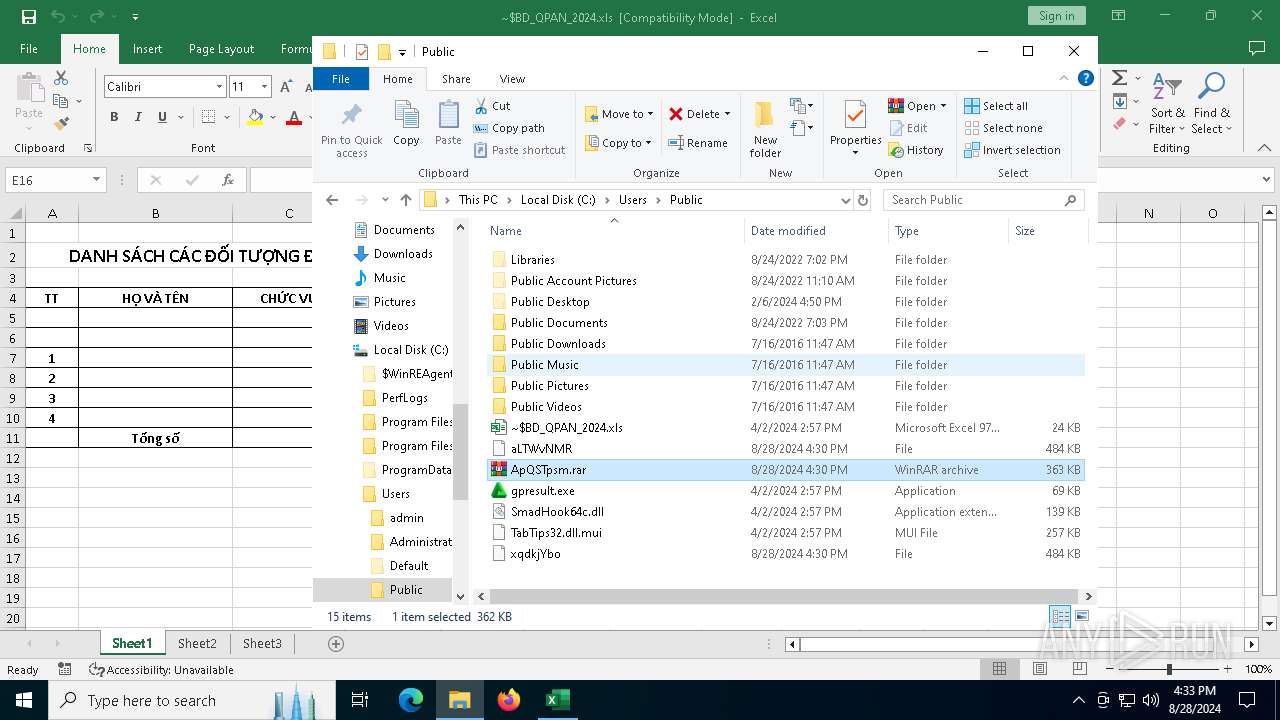
Task: Click Excel Format Painter brush icon
Action: pos(61,124)
